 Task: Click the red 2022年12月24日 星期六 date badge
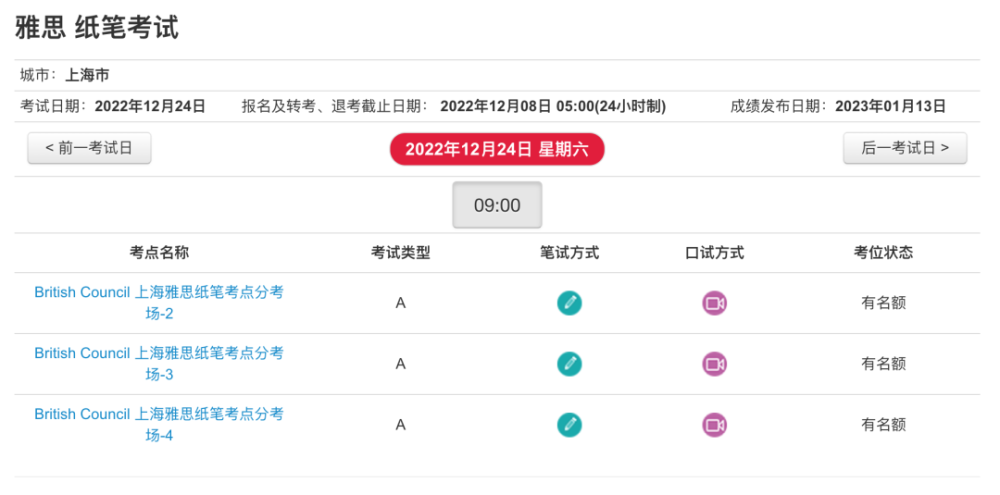[x=497, y=149]
